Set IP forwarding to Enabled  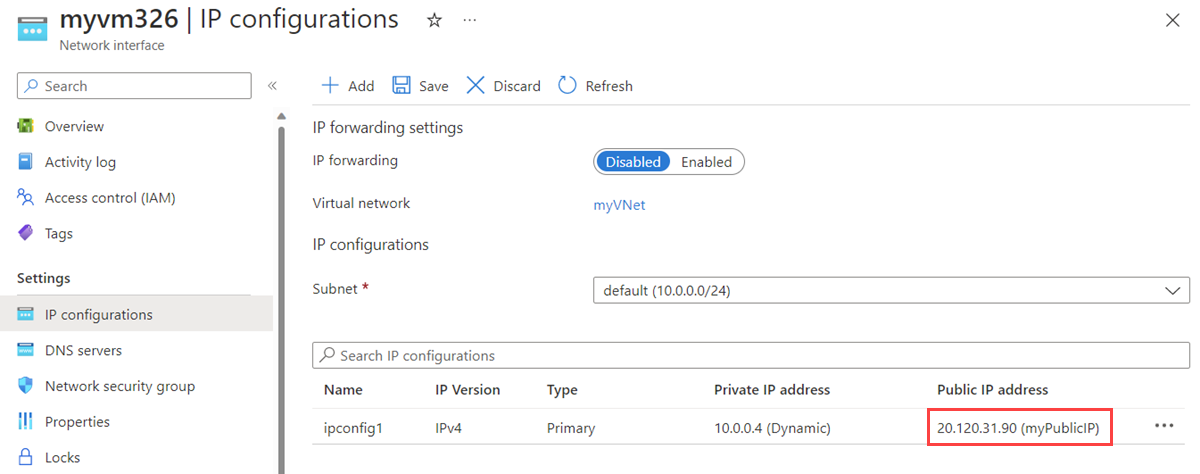(706, 162)
